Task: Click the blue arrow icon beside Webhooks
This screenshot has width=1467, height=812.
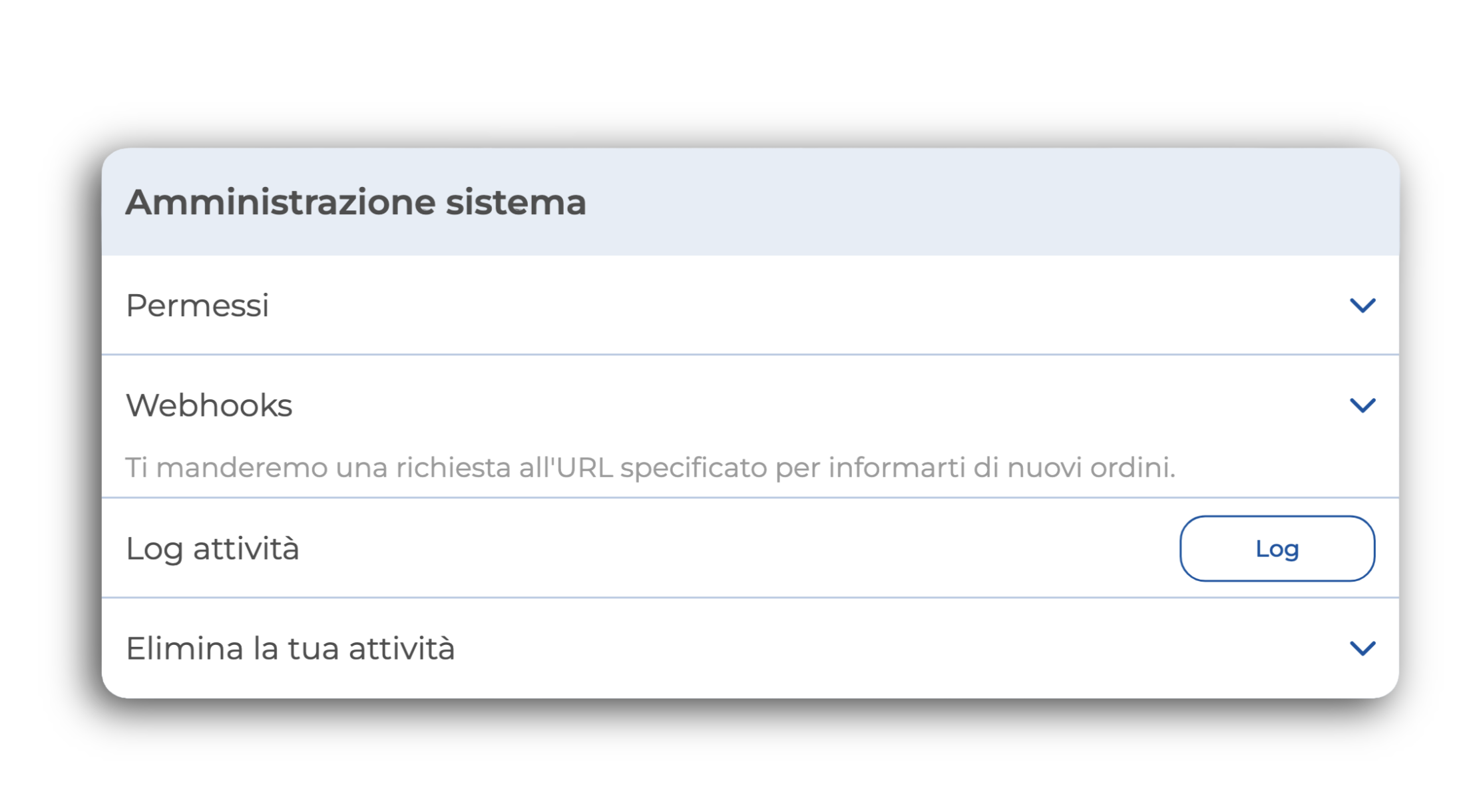Action: pos(1362,405)
